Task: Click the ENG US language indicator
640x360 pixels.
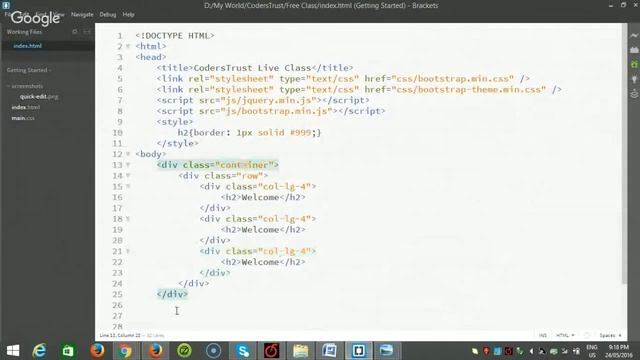Action: 592,351
